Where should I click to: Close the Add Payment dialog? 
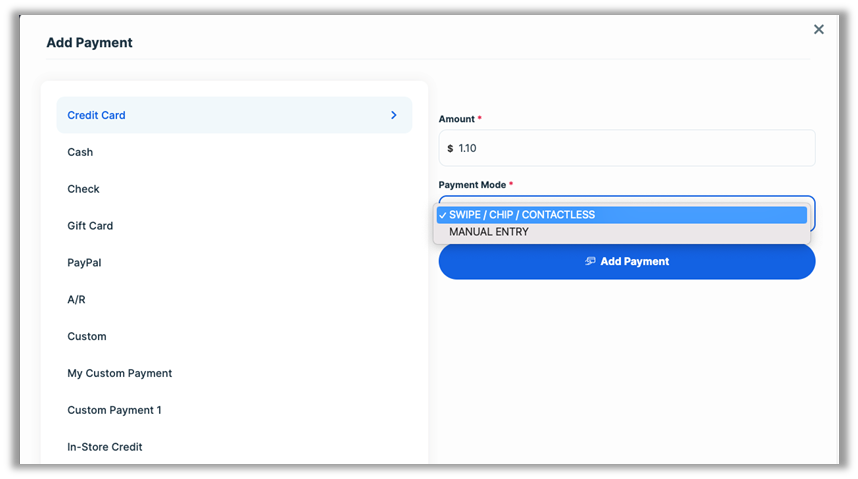818,30
